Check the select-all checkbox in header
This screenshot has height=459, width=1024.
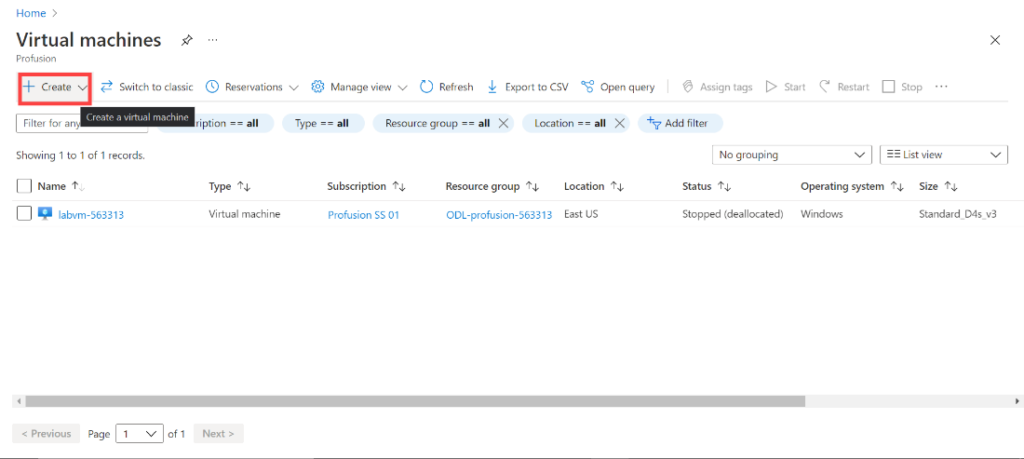24,187
